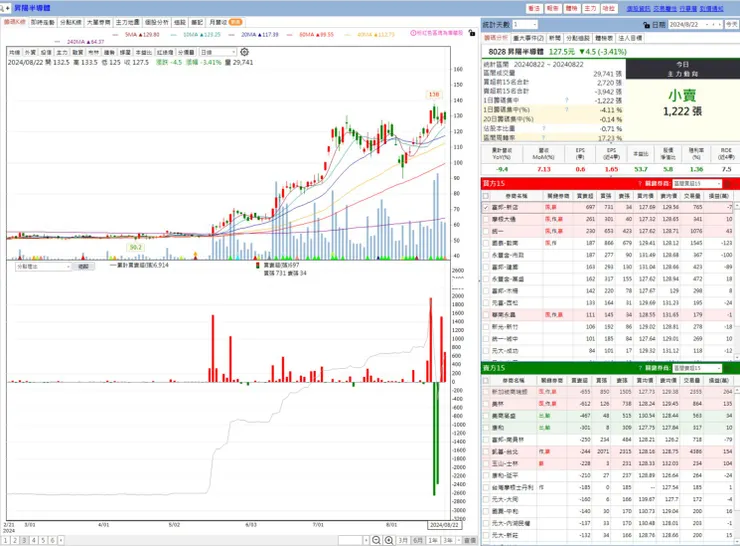
Task: Open the 關鍵券商 dropdown in 賣方15 header
Action: pos(697,368)
